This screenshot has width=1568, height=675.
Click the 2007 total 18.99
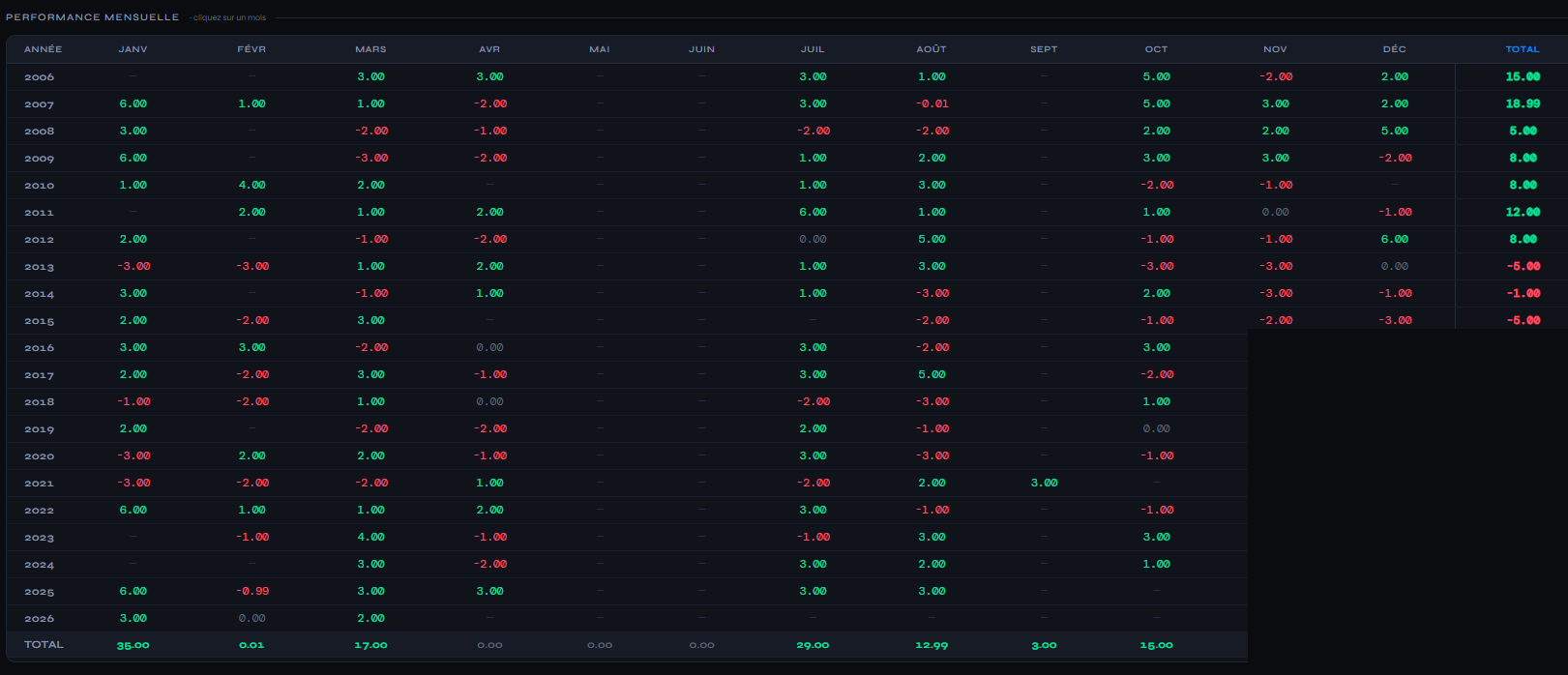(1523, 103)
